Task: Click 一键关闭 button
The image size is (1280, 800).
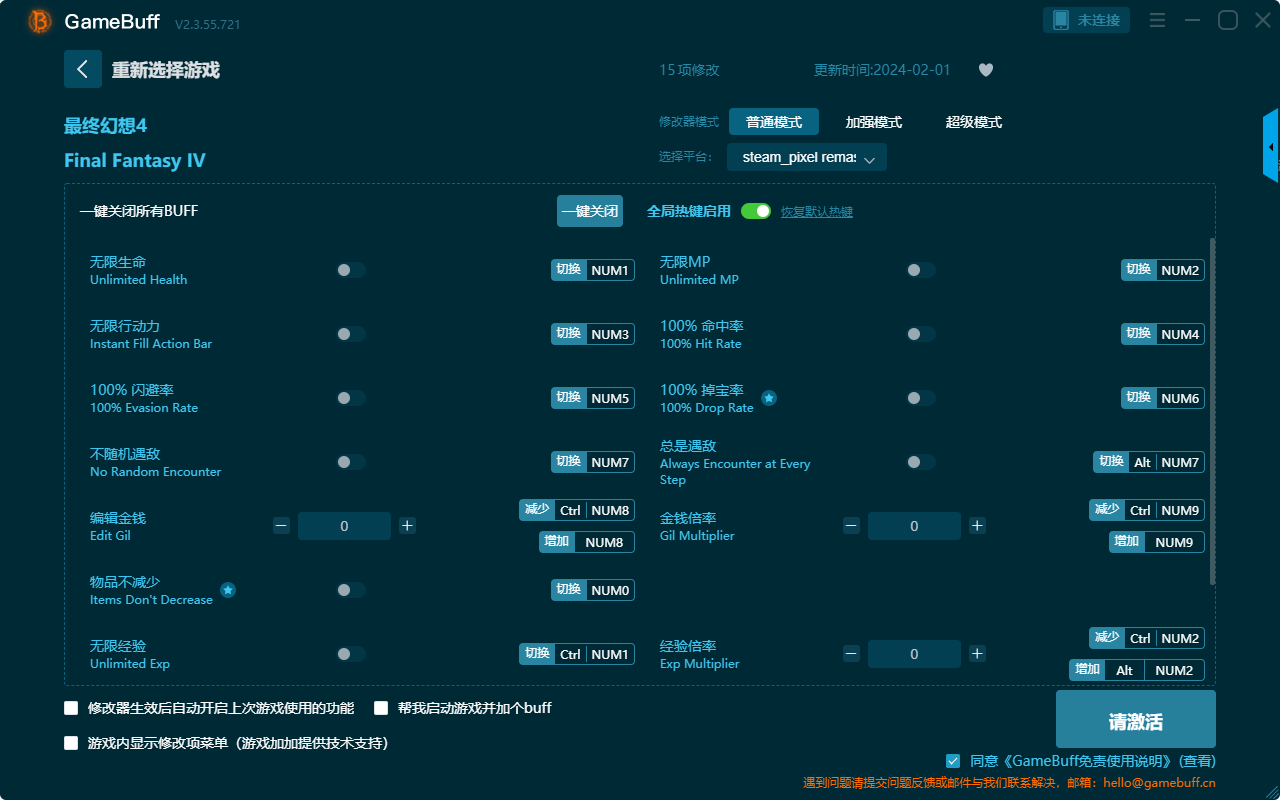Action: [590, 211]
